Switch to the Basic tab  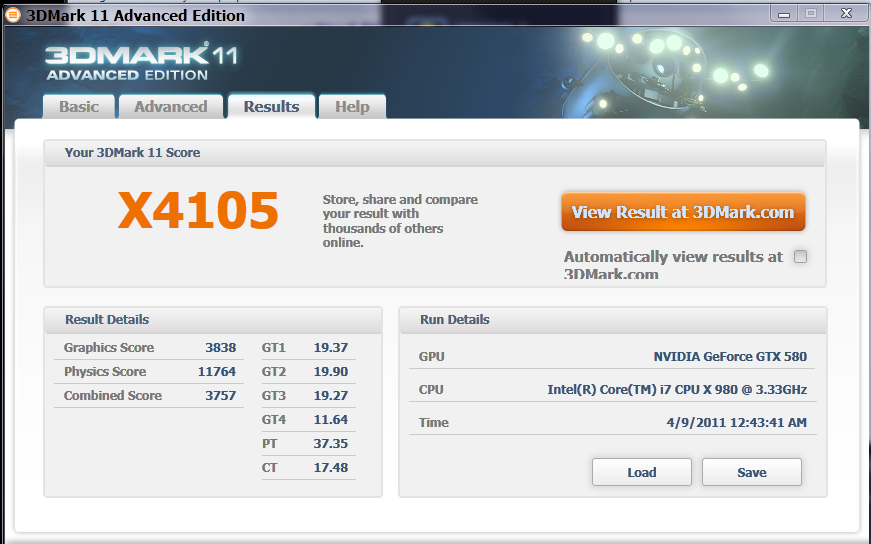coord(79,107)
